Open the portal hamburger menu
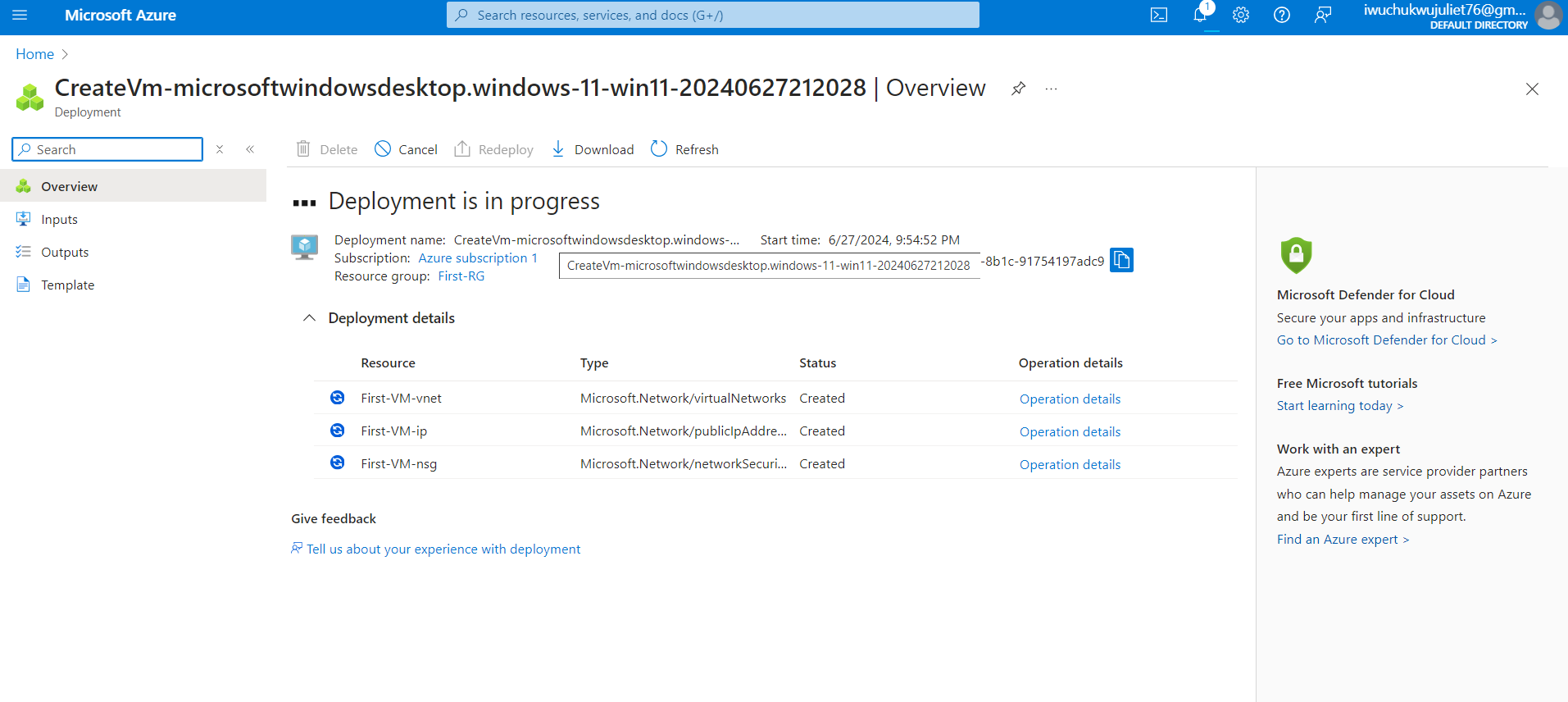 click(20, 15)
